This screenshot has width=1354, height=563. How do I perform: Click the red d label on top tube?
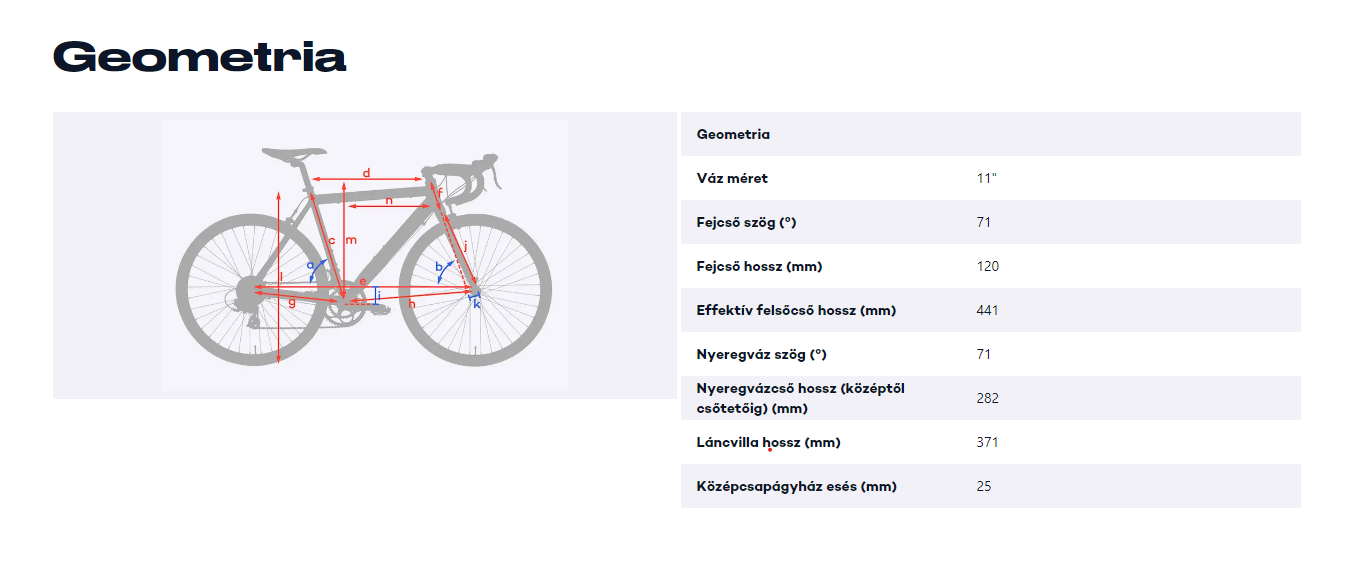[x=366, y=173]
